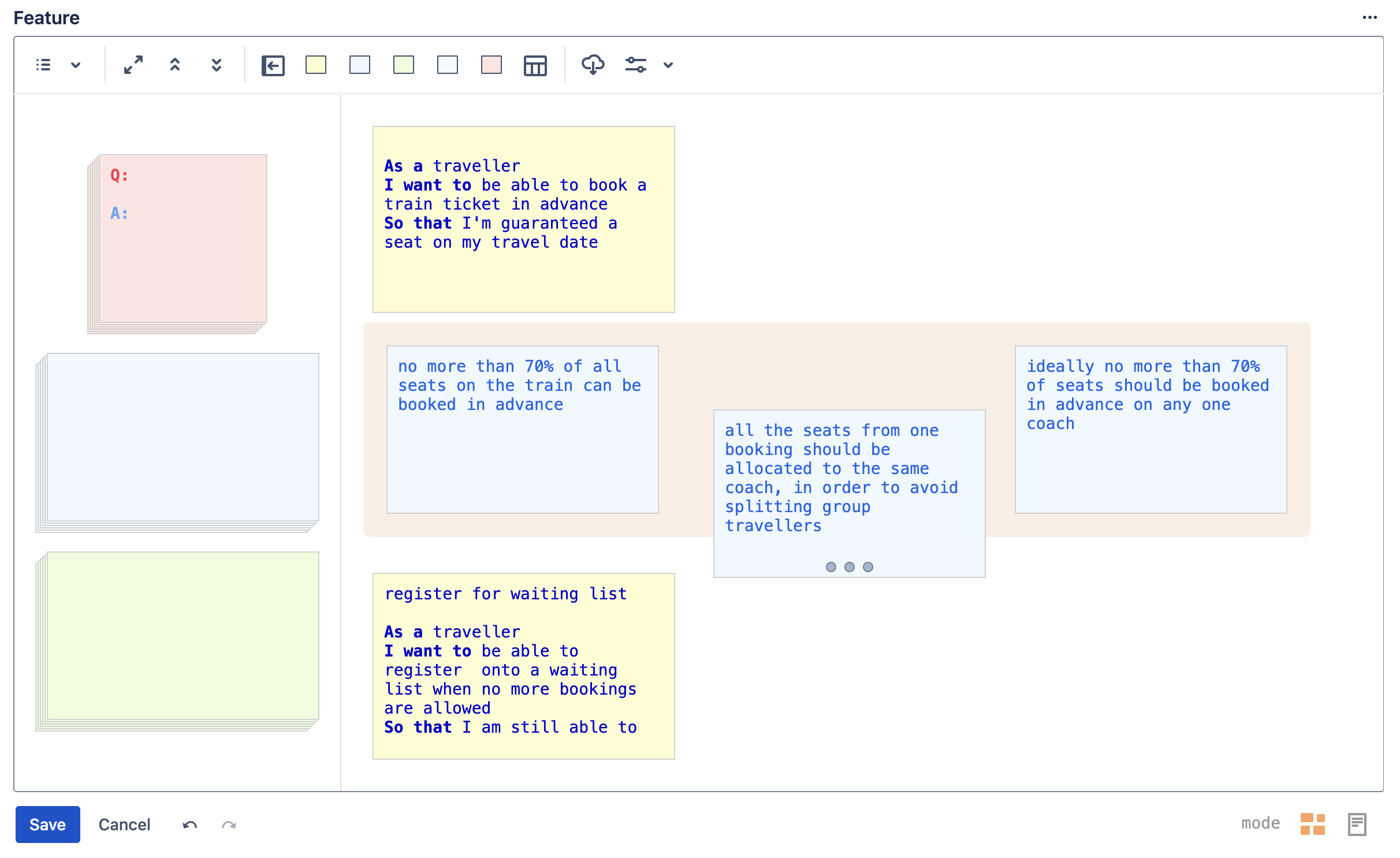Switch to document text mode
Screen dimensions: 1400x858
[x=1357, y=824]
